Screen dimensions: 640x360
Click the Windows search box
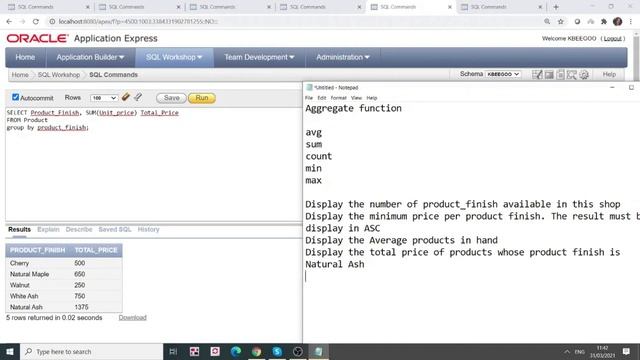(91, 351)
